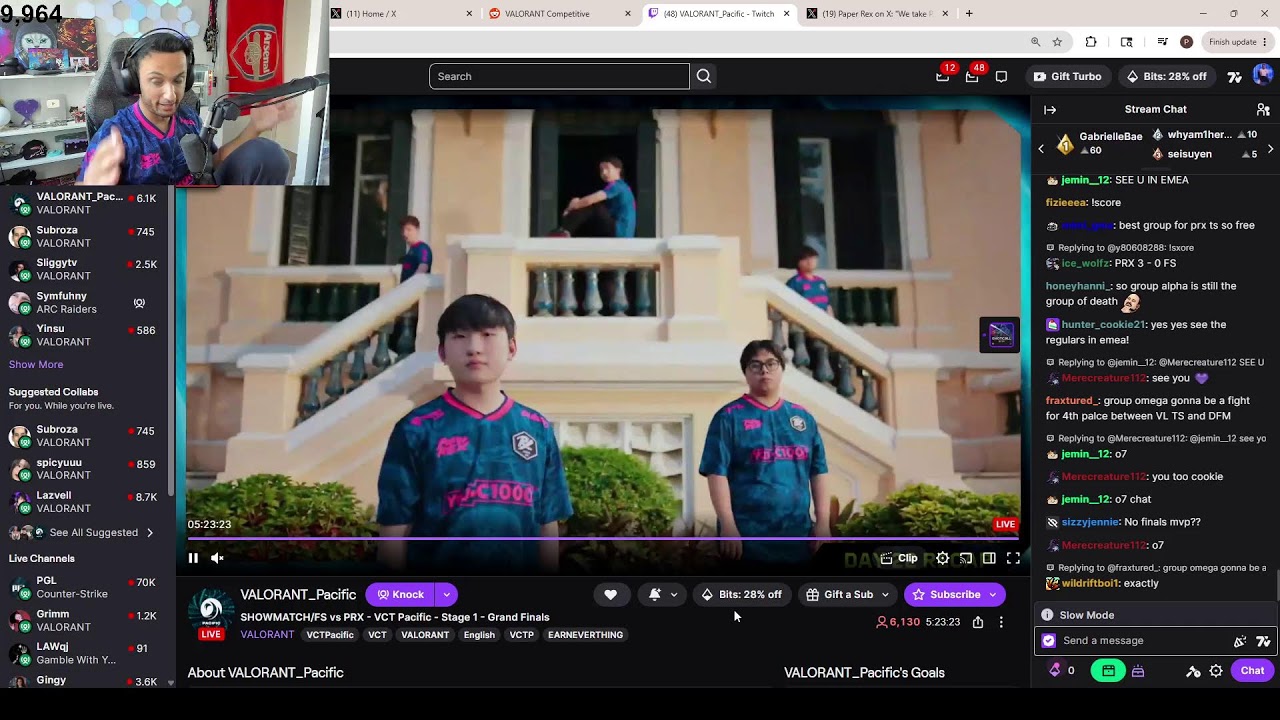Image resolution: width=1280 pixels, height=720 pixels.
Task: Unmute the stream volume icon
Action: 217,558
